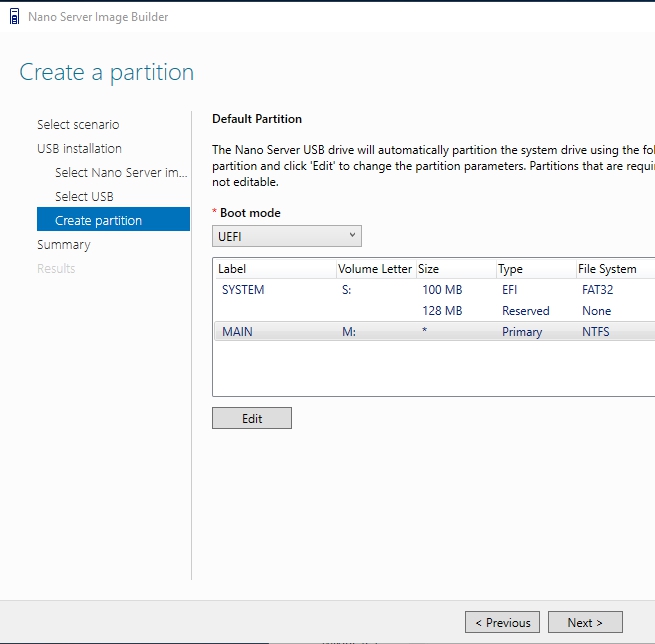Click the Primary type cell

pos(522,332)
